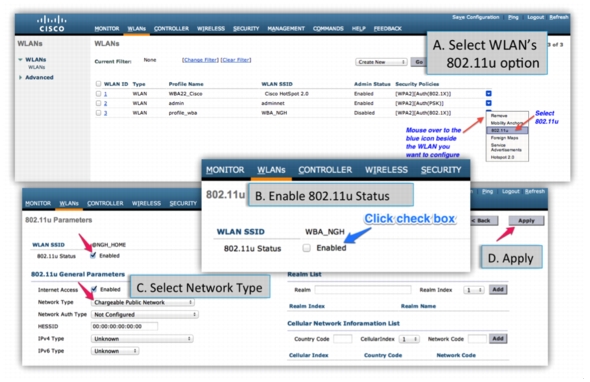Viewport: 590px width, 382px height.
Task: Select WLANs in the 802.11u Parameters window menu
Action: (x=69, y=204)
